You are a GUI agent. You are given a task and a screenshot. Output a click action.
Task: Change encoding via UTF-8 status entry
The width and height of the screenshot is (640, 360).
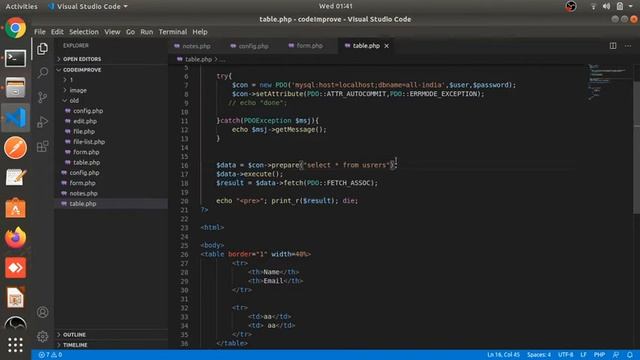coord(566,355)
